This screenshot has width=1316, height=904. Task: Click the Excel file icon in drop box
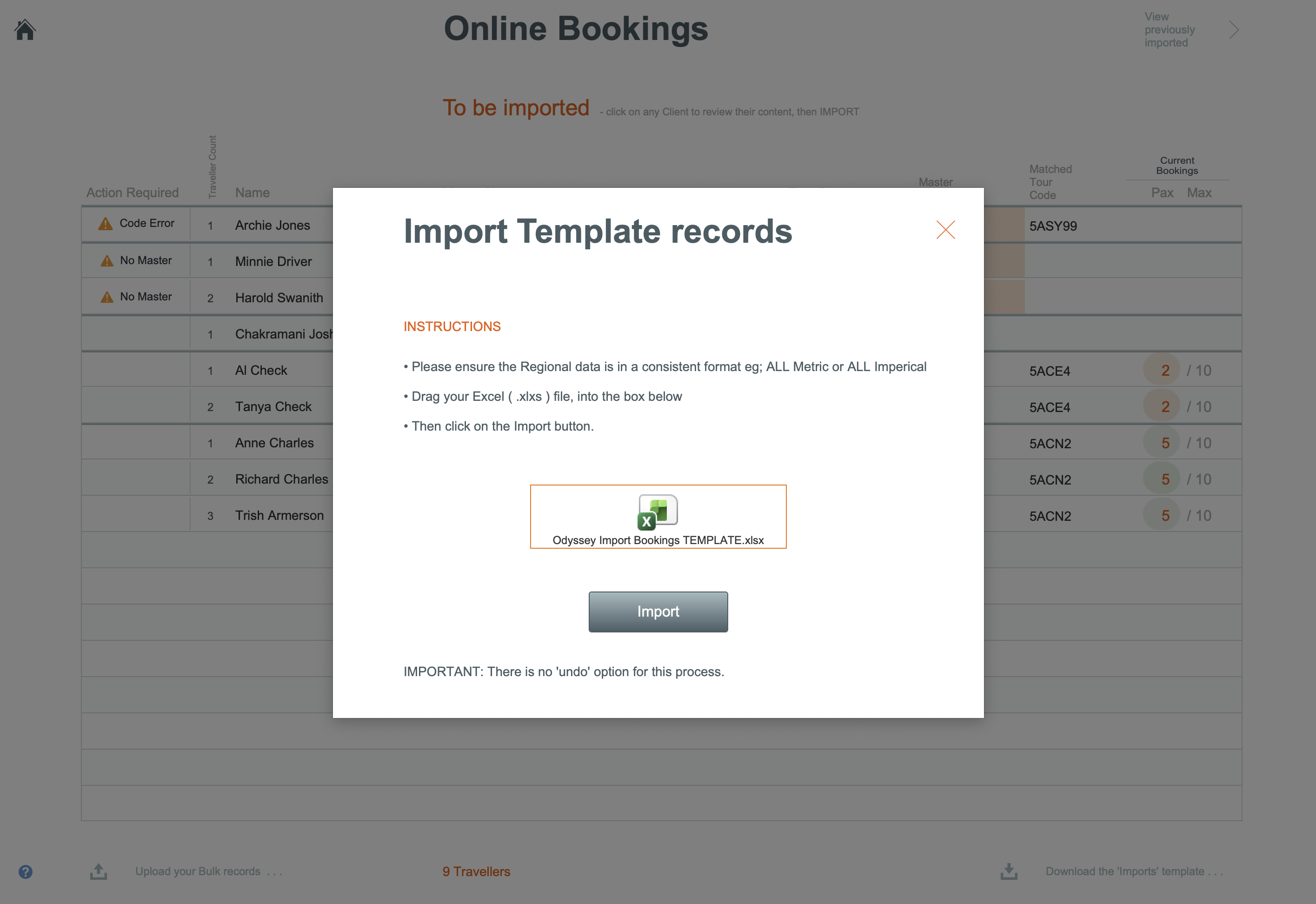coord(658,512)
